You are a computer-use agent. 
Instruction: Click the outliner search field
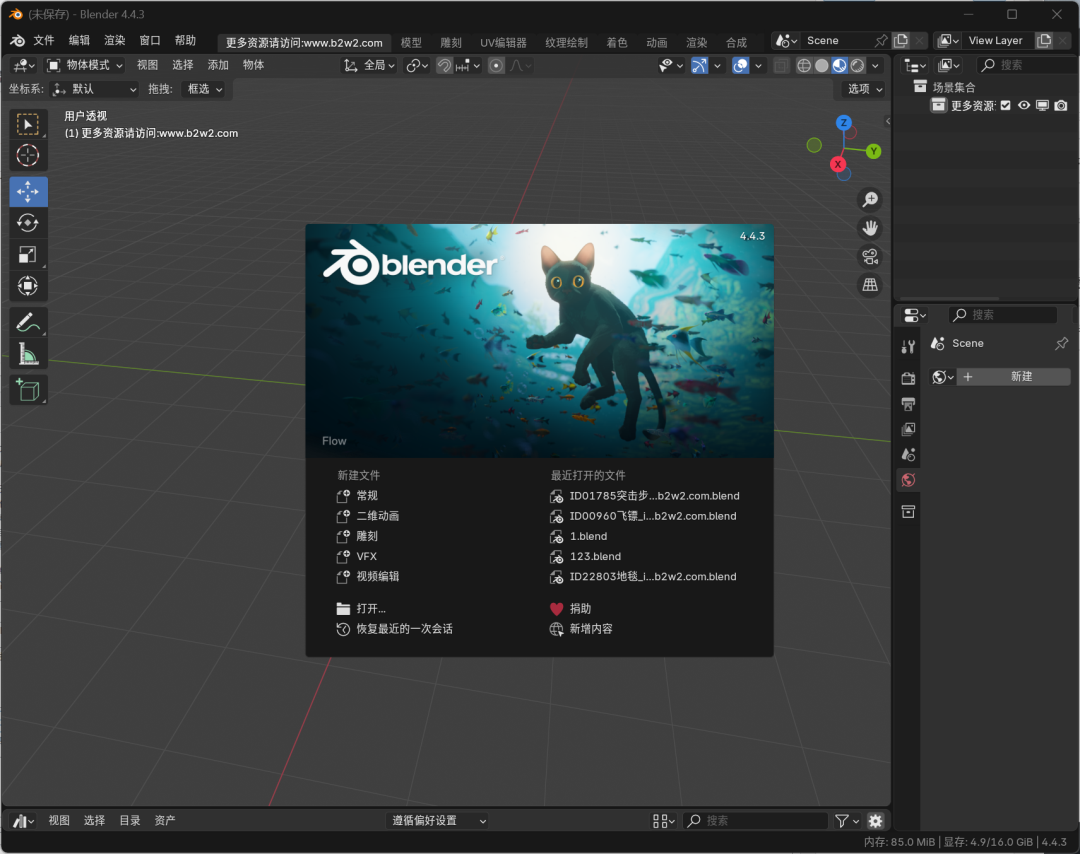click(1026, 65)
